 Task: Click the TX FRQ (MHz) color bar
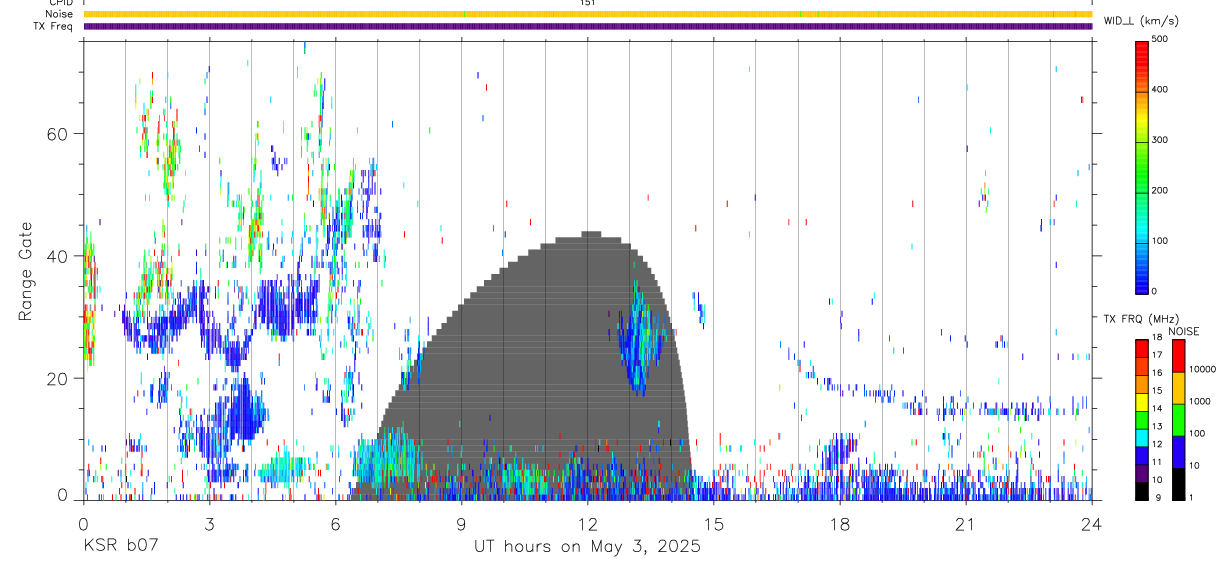1142,419
